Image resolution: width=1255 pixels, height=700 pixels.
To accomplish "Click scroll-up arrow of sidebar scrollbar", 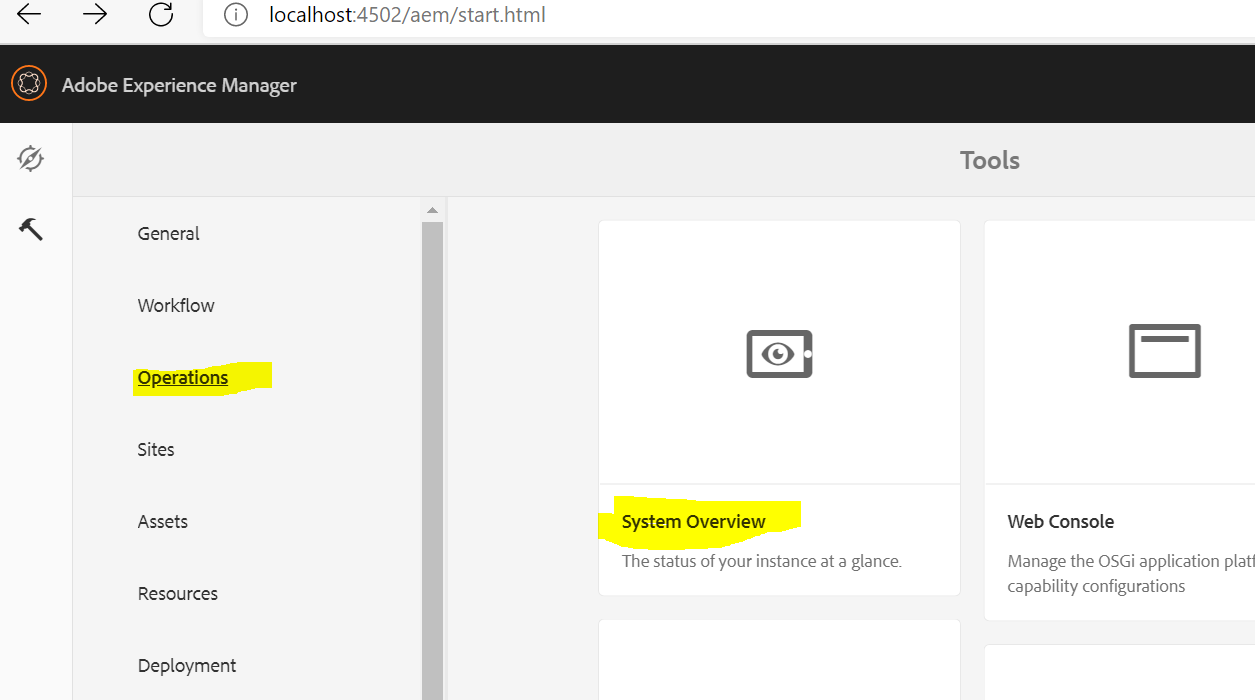I will click(432, 210).
